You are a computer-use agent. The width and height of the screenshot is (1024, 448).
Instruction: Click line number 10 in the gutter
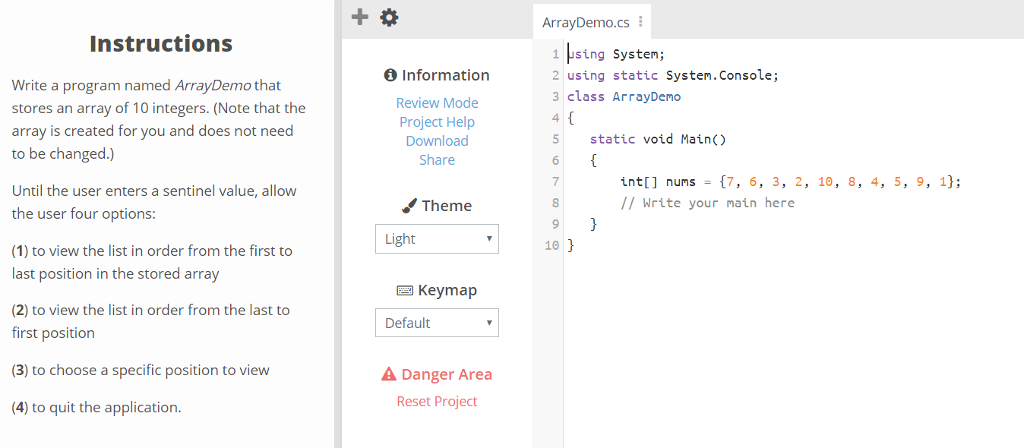552,246
